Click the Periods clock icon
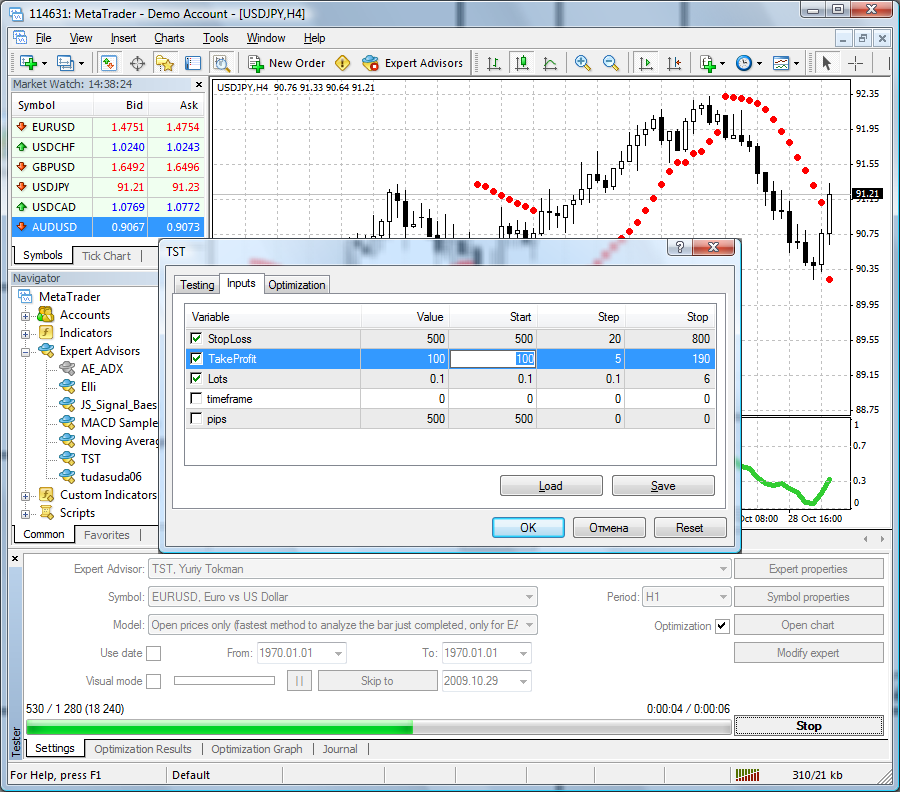 pyautogui.click(x=744, y=63)
